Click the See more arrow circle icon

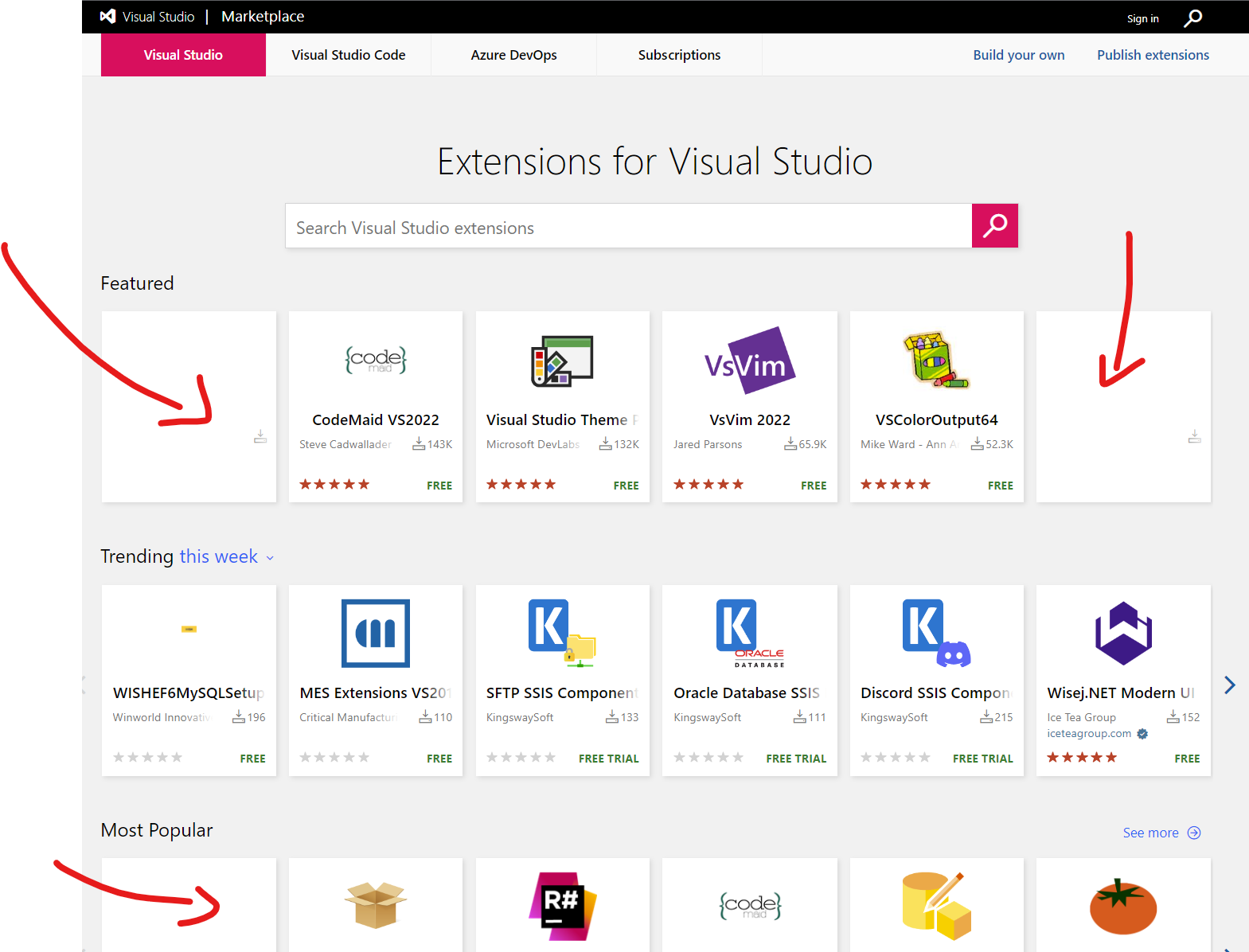click(1194, 833)
